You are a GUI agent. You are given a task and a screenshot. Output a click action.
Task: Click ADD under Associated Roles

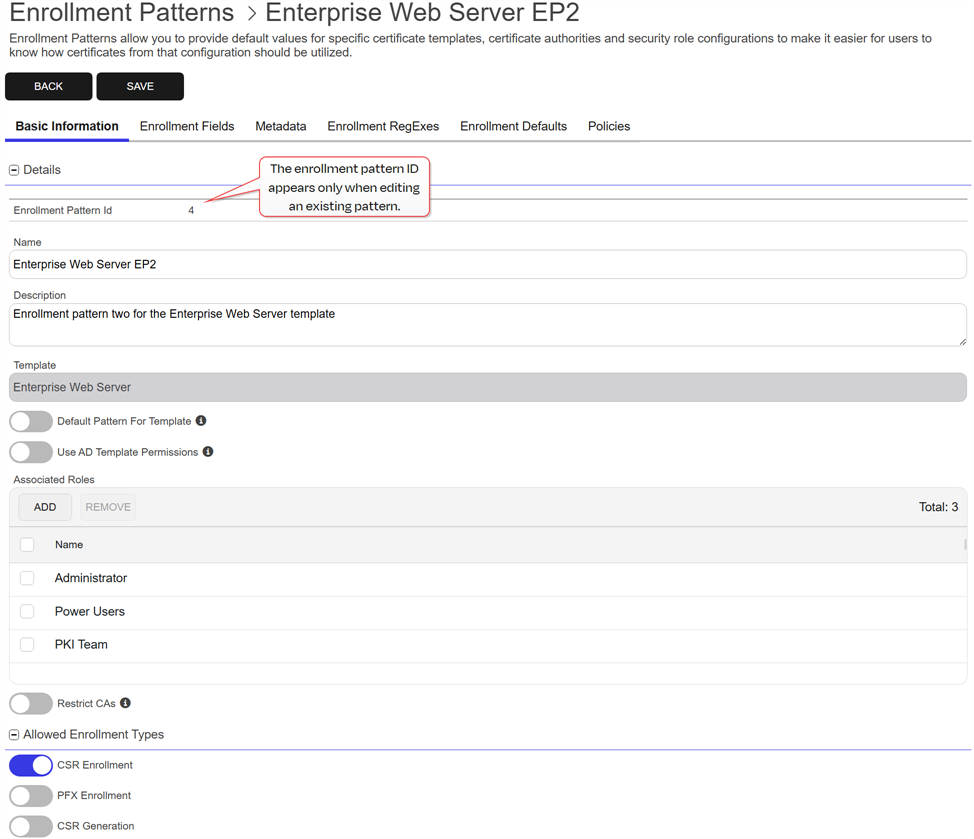point(45,507)
